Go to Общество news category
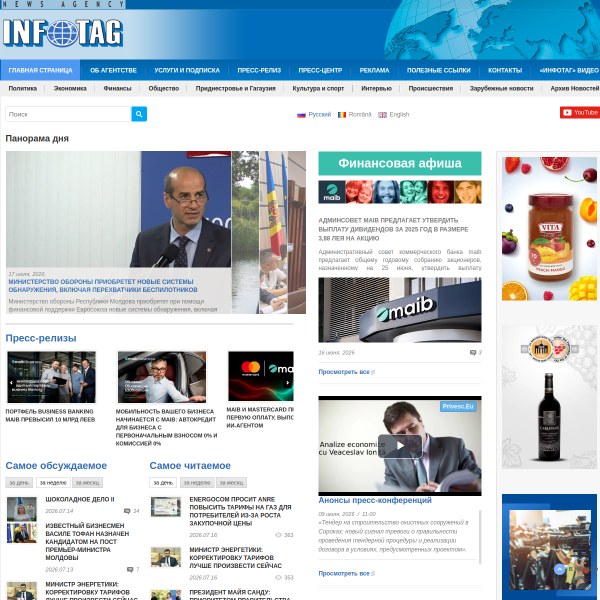 pos(164,88)
